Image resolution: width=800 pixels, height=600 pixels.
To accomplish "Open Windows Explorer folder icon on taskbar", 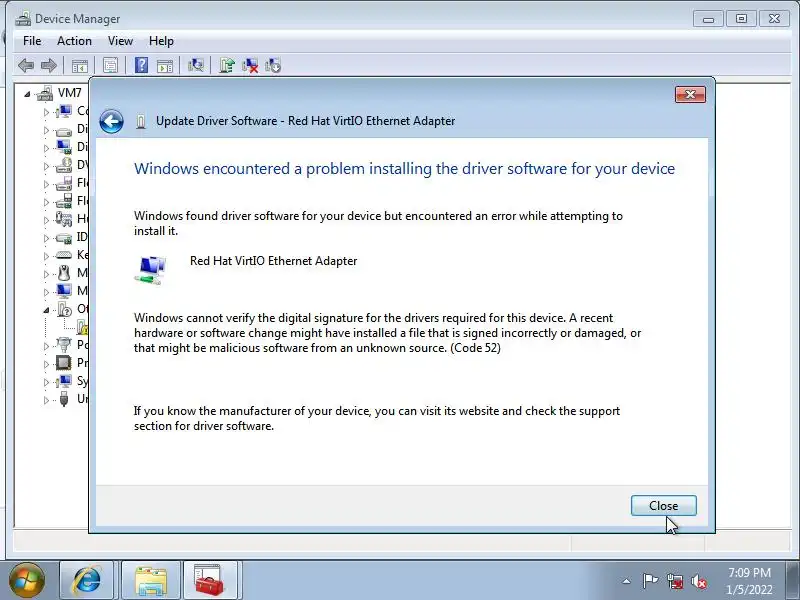I will pyautogui.click(x=151, y=580).
